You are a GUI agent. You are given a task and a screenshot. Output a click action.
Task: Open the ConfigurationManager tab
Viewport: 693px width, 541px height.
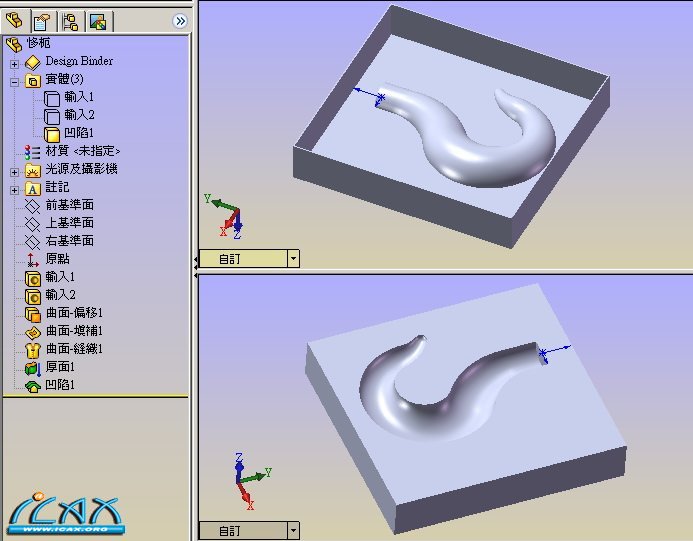[x=71, y=21]
